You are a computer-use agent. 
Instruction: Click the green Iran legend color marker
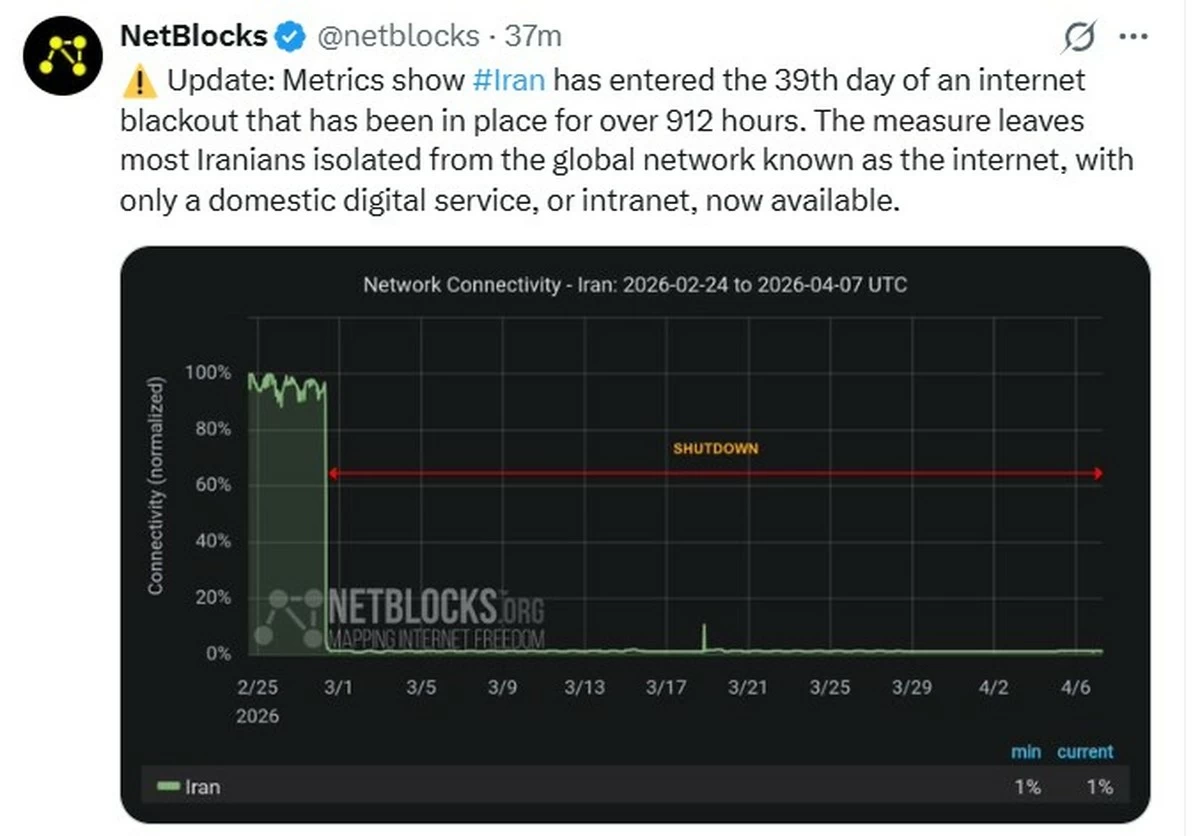coord(169,787)
